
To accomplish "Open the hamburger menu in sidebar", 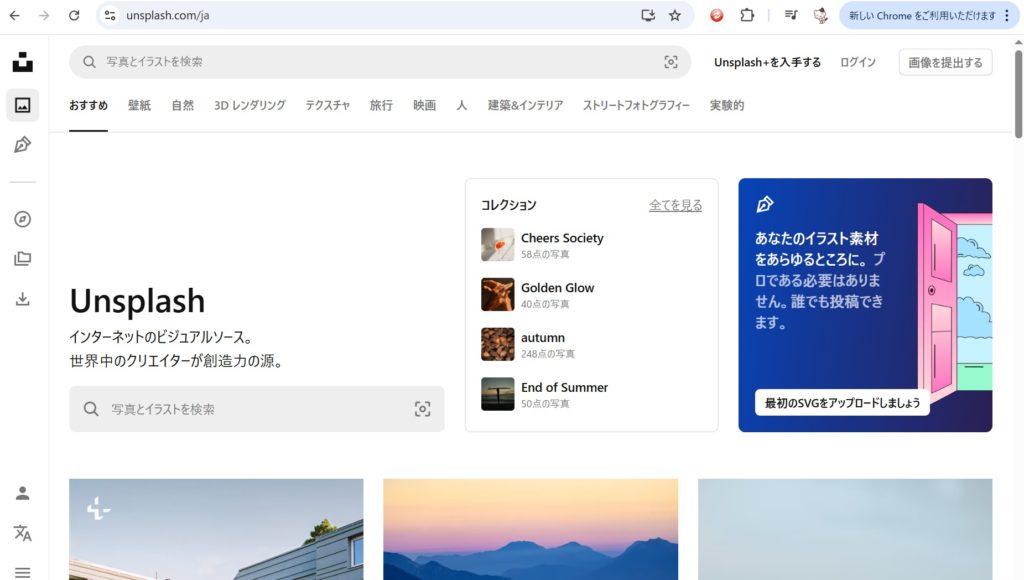I will click(22, 572).
